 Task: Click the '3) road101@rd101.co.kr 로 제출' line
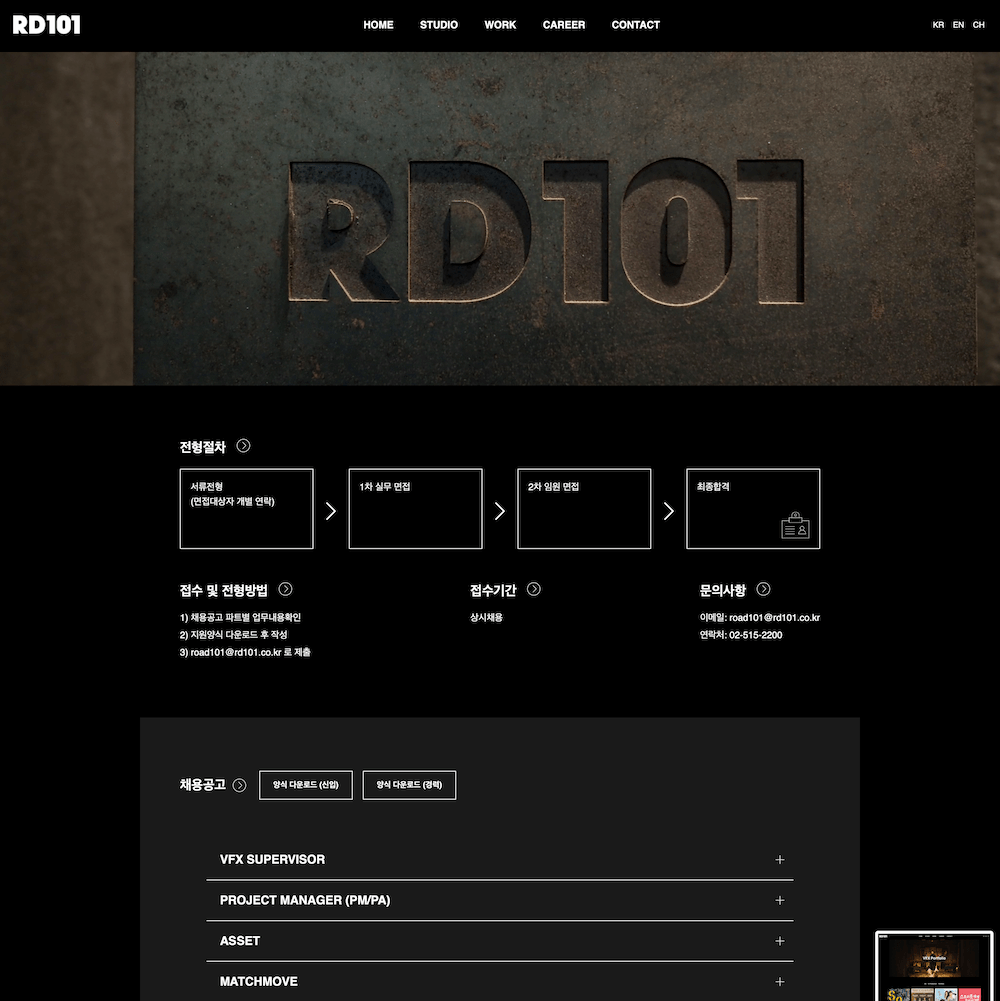pos(245,652)
